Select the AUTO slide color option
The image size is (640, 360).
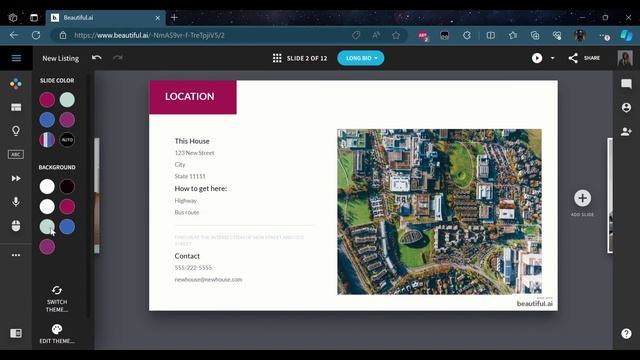click(67, 140)
